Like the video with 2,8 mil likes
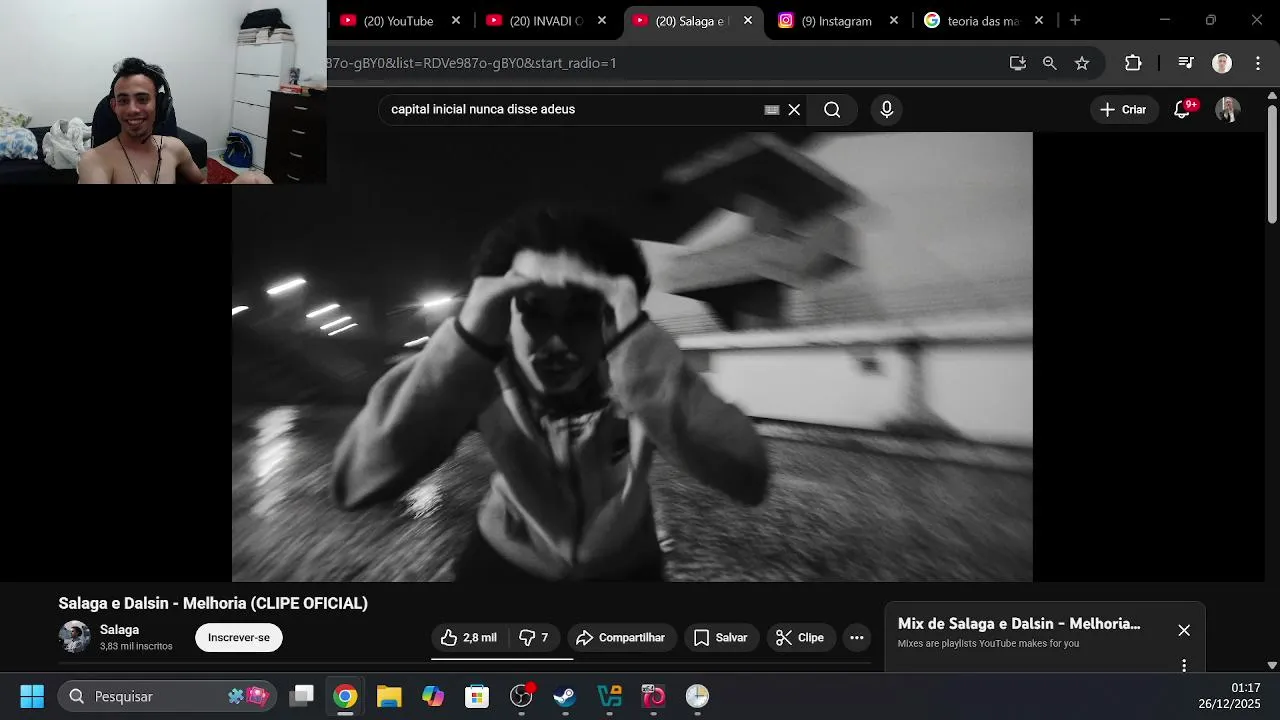Image resolution: width=1280 pixels, height=720 pixels. 469,638
